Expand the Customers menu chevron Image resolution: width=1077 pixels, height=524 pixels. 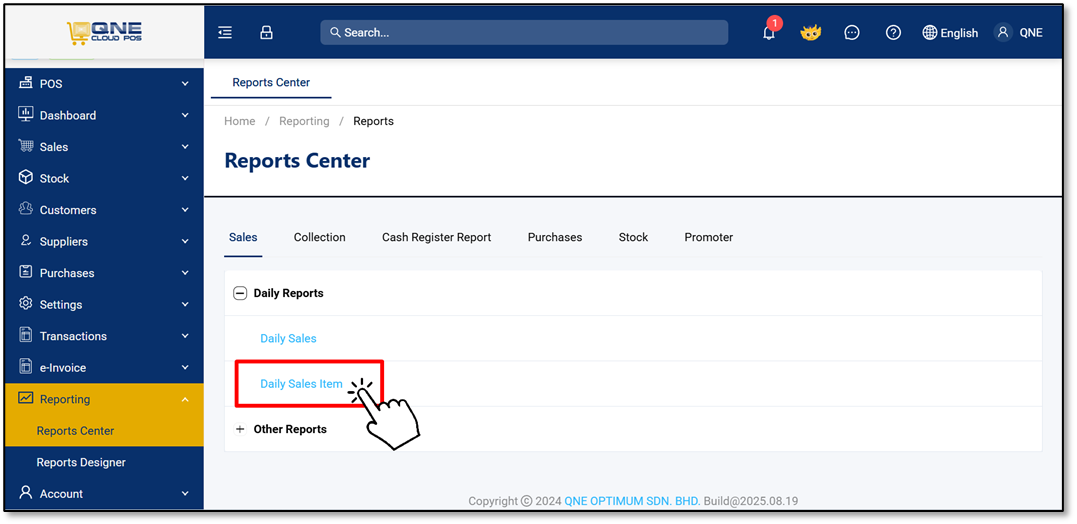pyautogui.click(x=185, y=210)
